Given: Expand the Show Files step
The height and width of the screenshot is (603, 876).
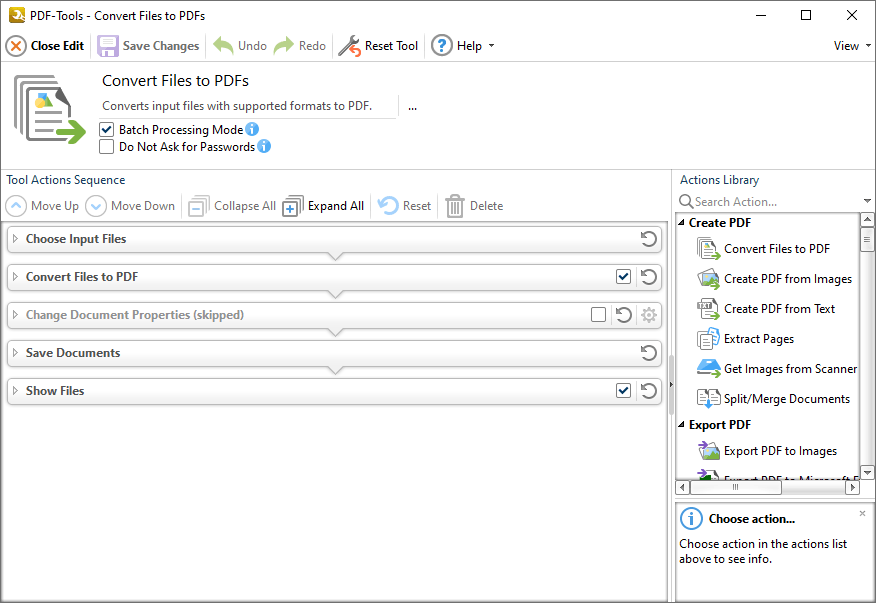Looking at the screenshot, I should click(x=16, y=391).
